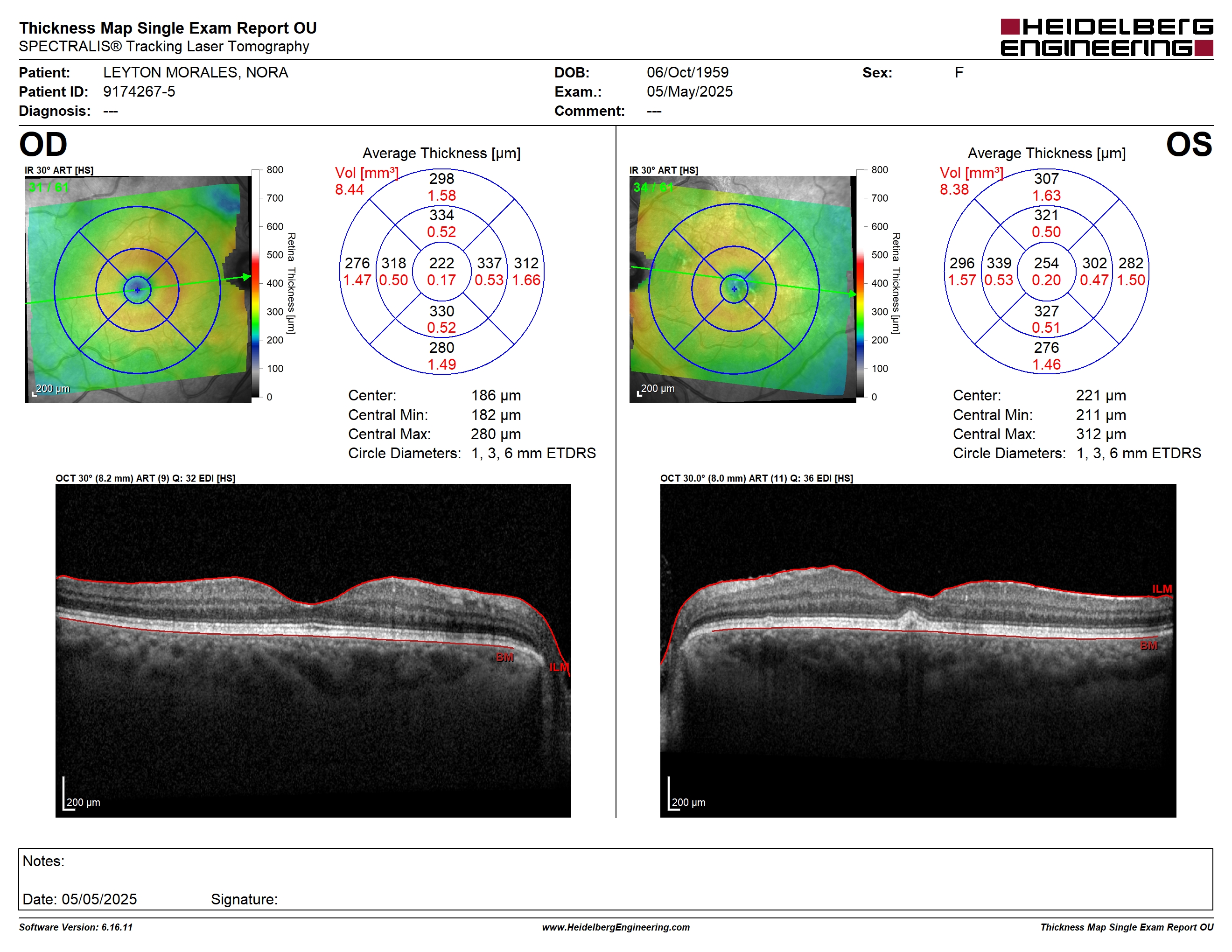Click the foveal center cross on the OS map
This screenshot has height=952, width=1232.
(734, 289)
